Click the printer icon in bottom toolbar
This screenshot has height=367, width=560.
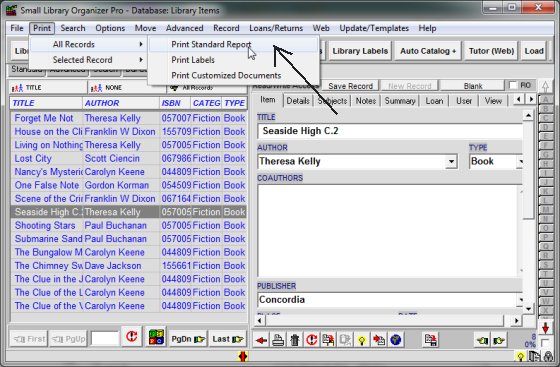click(x=278, y=340)
